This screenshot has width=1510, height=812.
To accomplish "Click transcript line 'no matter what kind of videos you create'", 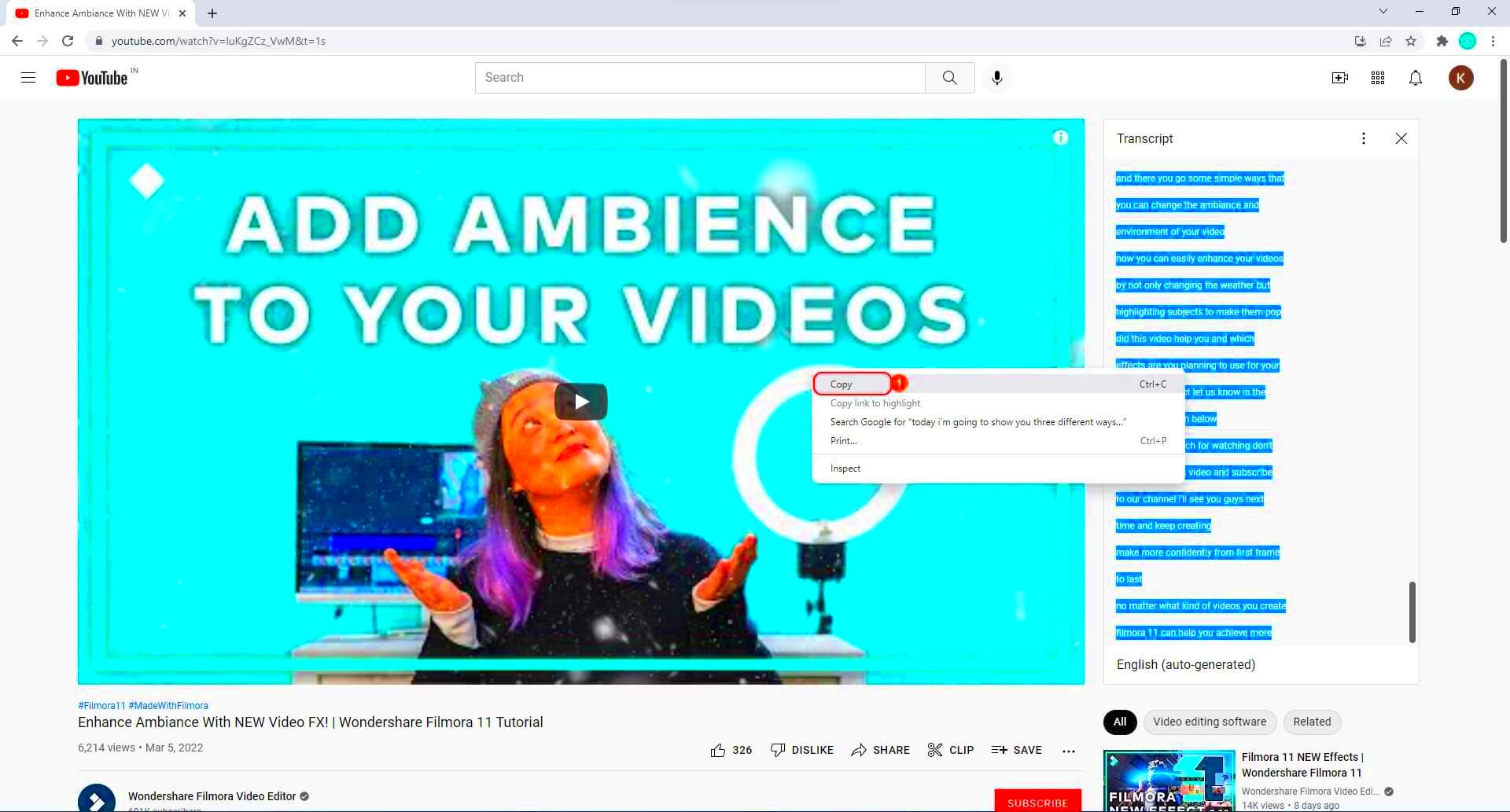I will click(1201, 606).
